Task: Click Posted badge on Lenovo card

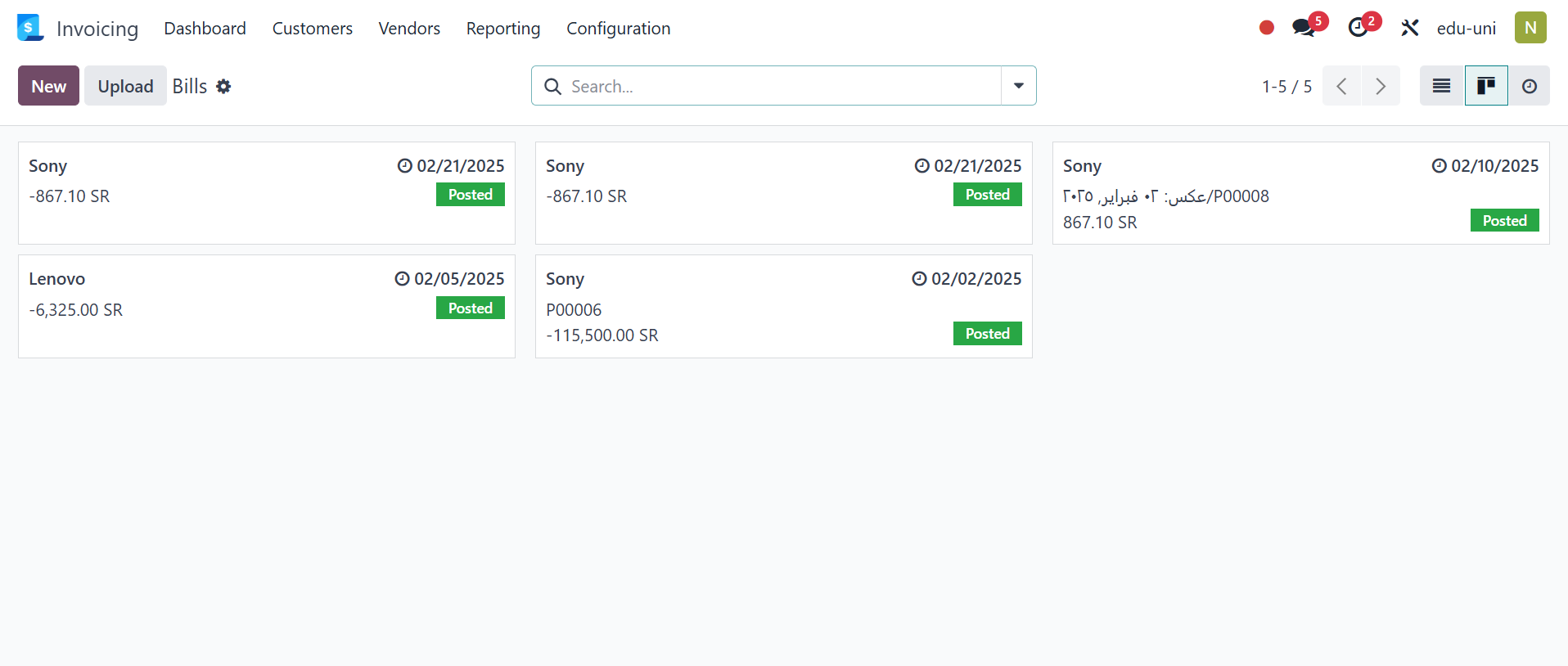Action: click(471, 308)
